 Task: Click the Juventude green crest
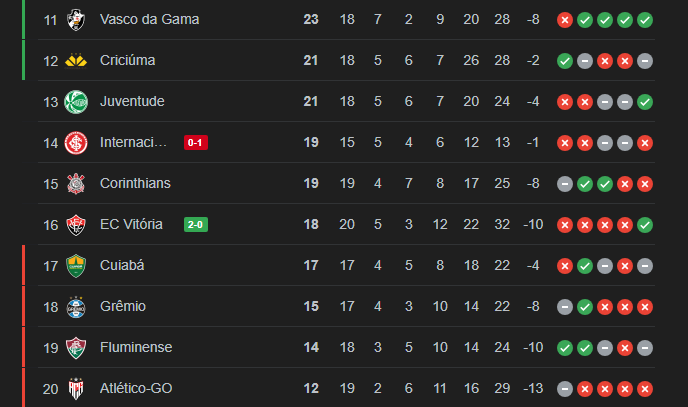tap(76, 102)
